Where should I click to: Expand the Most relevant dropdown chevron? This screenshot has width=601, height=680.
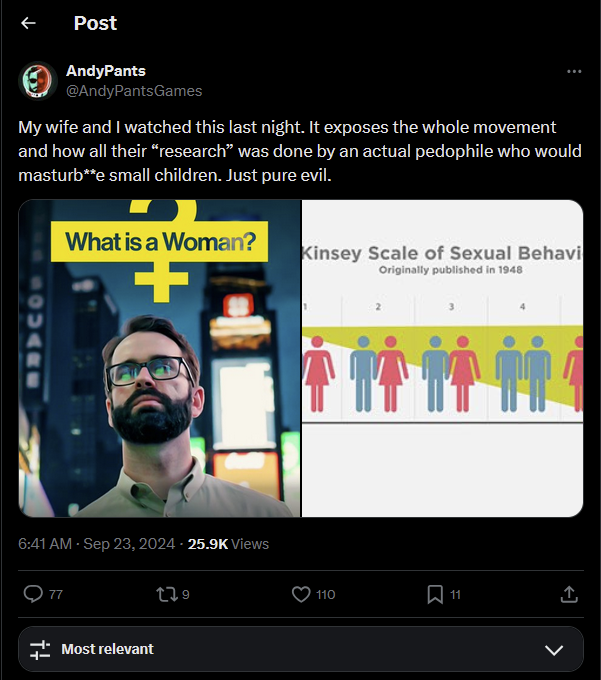(x=554, y=650)
